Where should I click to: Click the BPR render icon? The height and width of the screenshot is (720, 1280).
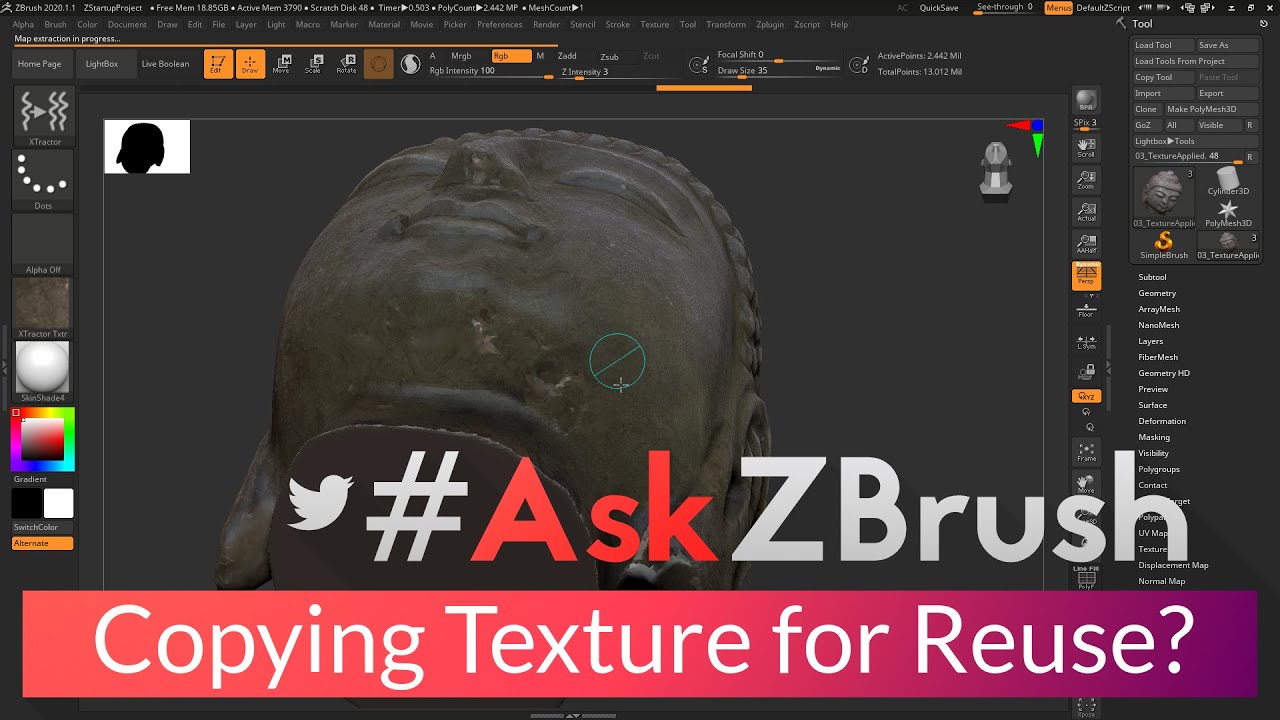pos(1086,100)
